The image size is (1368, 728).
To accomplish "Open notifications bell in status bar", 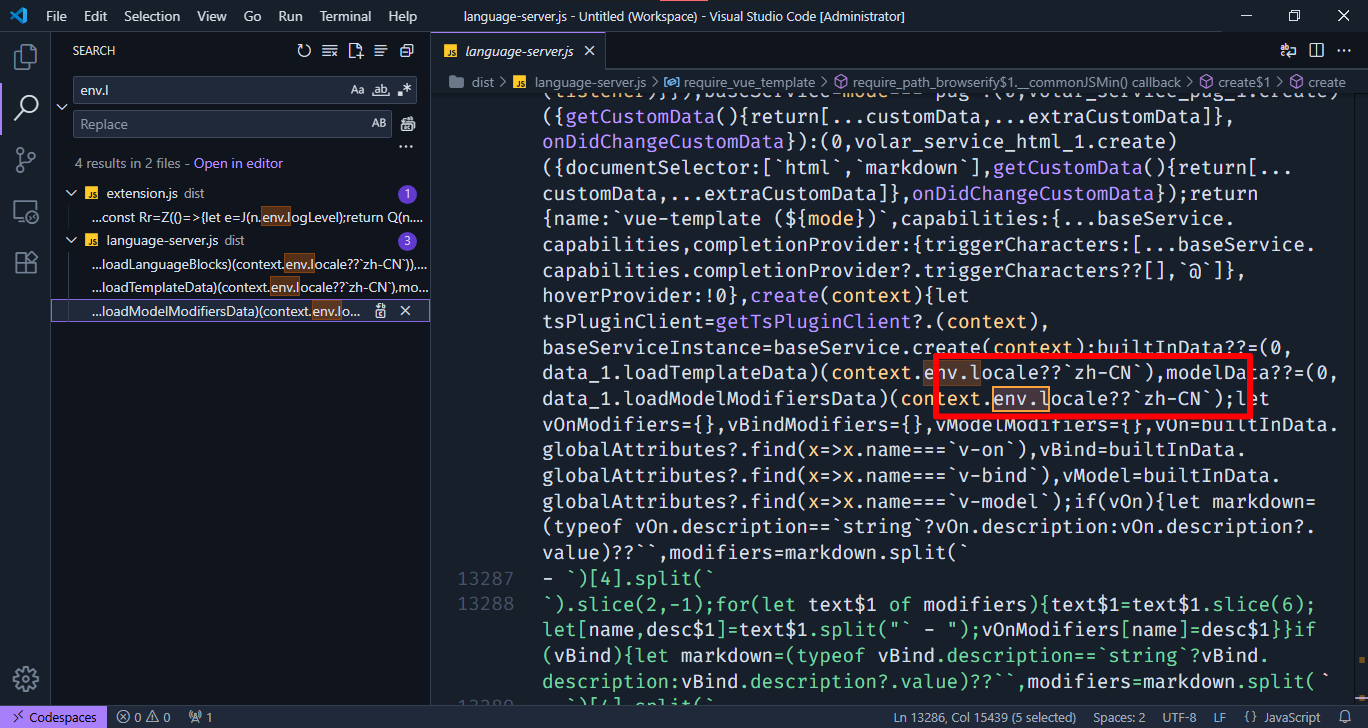I will pos(1347,717).
